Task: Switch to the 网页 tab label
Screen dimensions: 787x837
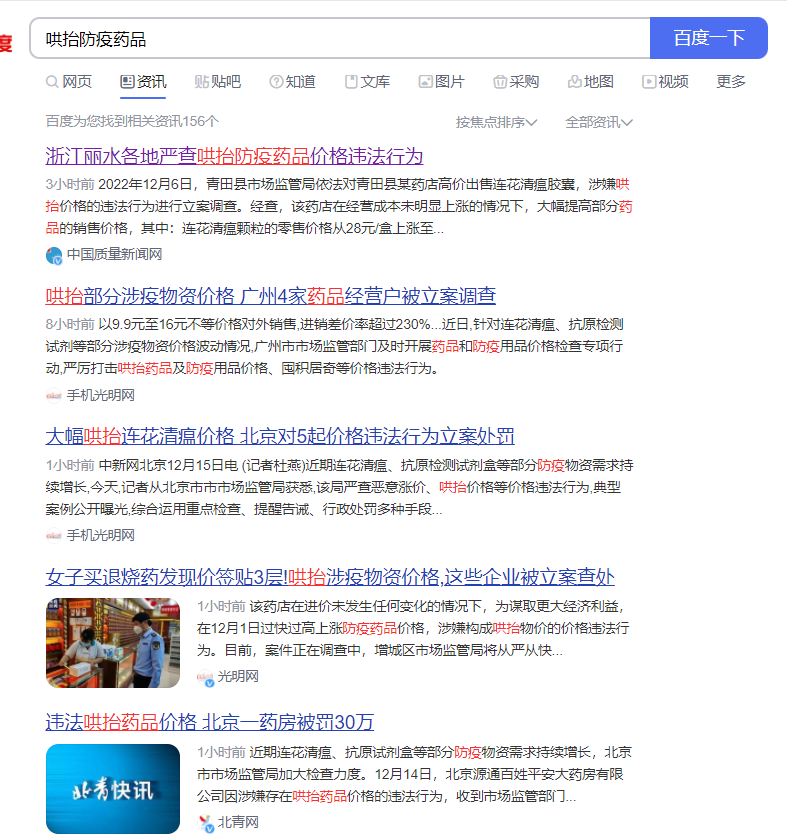Action: 77,82
